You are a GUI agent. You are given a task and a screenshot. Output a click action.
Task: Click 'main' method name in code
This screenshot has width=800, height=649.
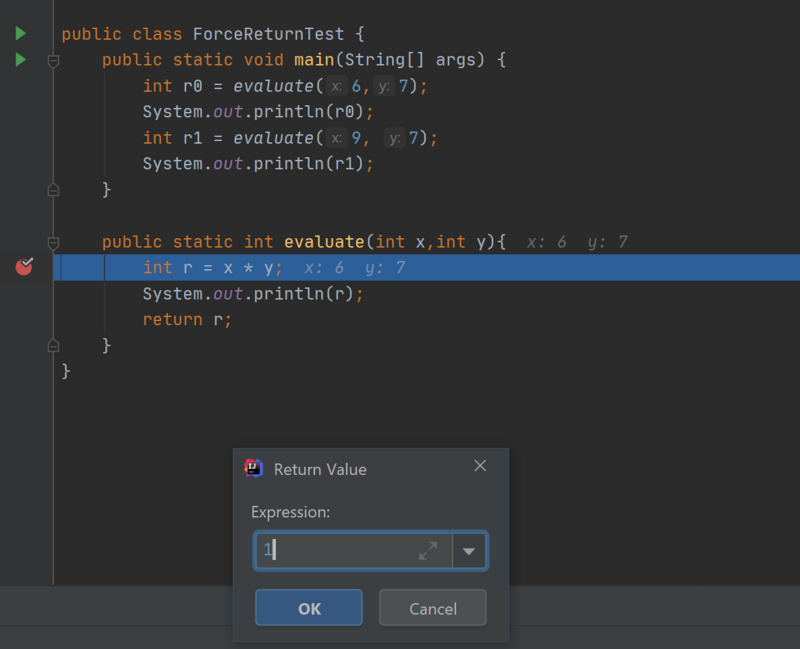[x=314, y=60]
